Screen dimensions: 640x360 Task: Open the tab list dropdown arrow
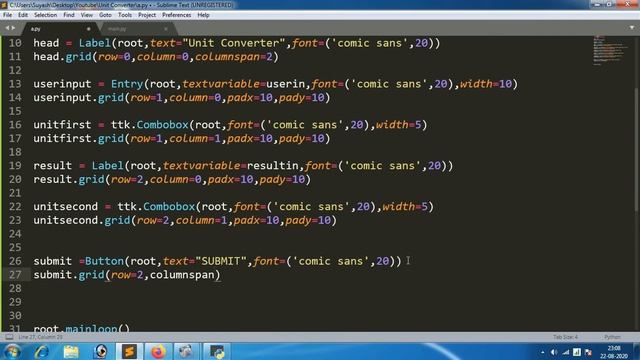coord(632,28)
